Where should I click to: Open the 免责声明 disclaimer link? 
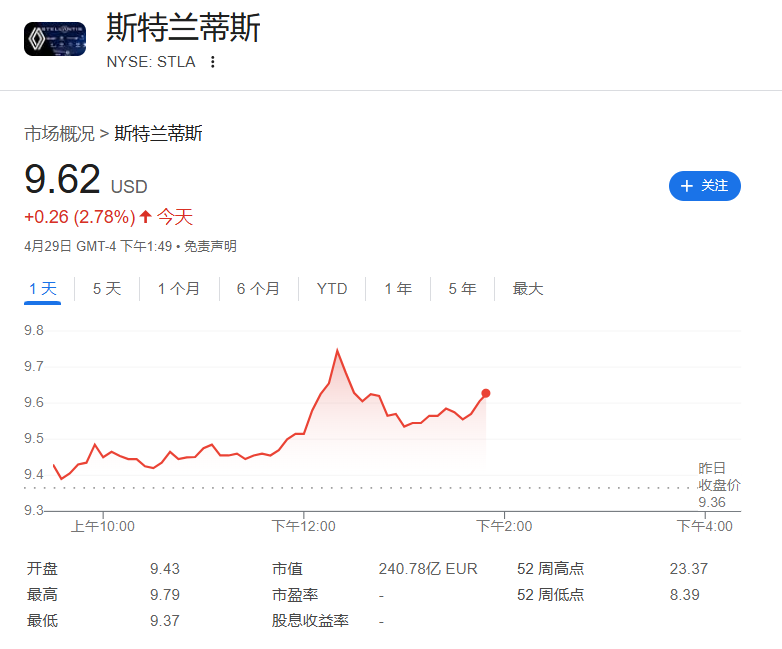(x=210, y=246)
